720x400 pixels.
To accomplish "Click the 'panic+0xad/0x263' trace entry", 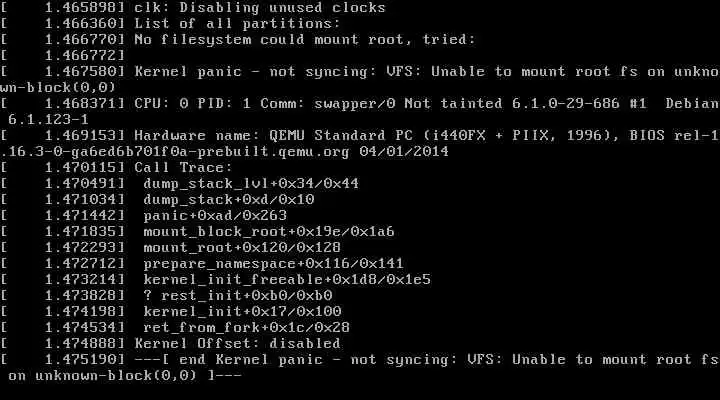I will tap(215, 215).
